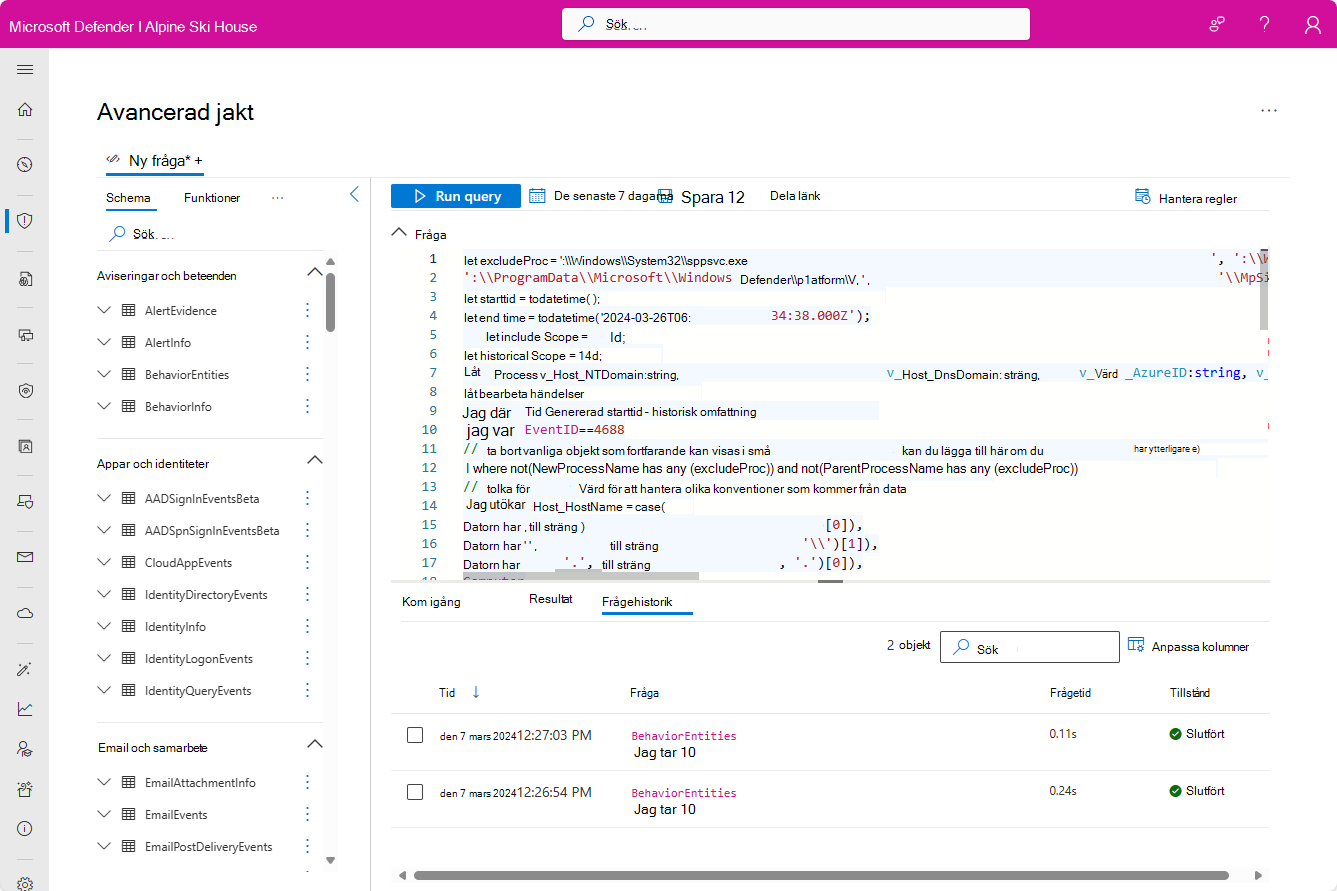Open the wand icon in left sidebar
Image resolution: width=1337 pixels, height=891 pixels.
coord(25,669)
